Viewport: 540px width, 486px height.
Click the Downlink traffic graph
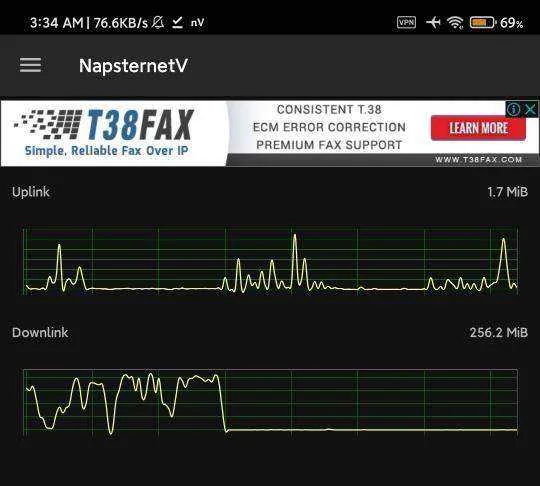(270, 402)
